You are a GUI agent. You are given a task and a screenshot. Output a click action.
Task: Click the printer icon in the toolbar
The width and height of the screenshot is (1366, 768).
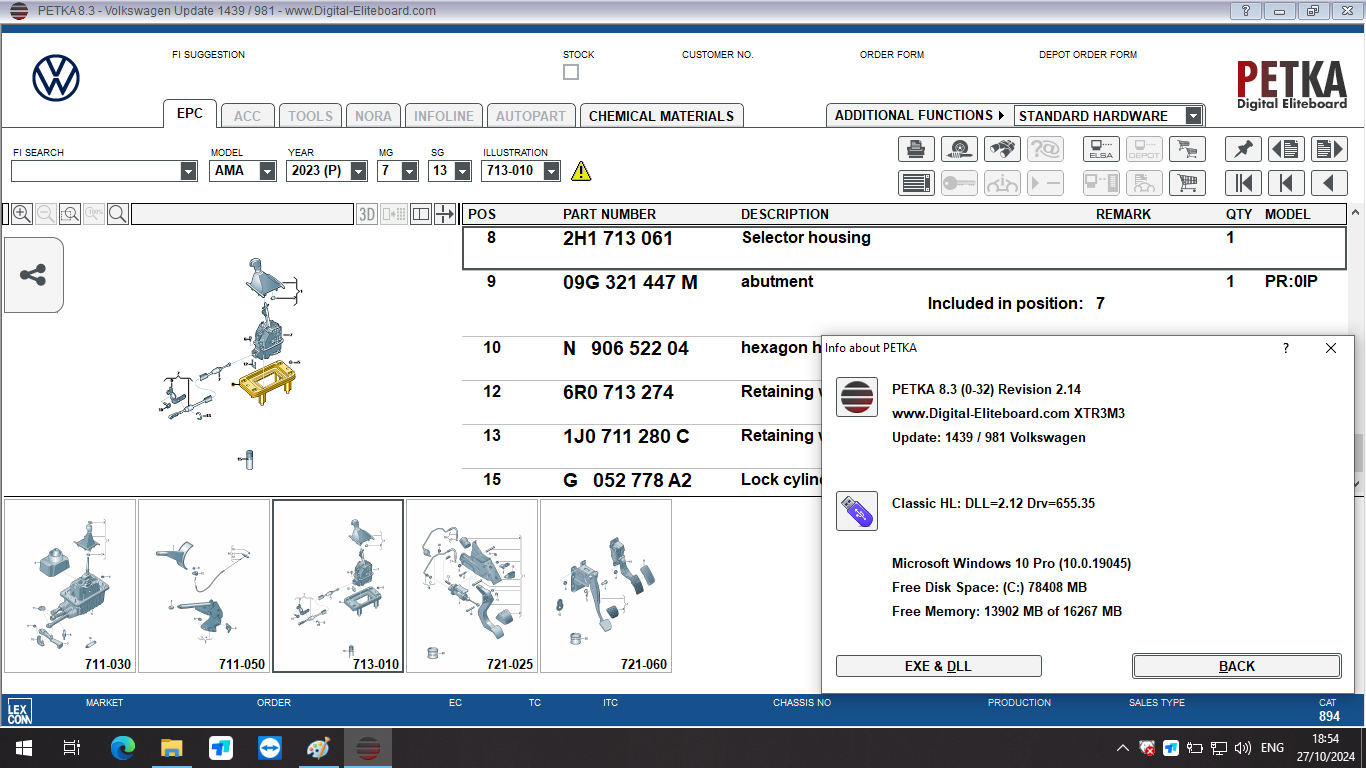pos(915,149)
